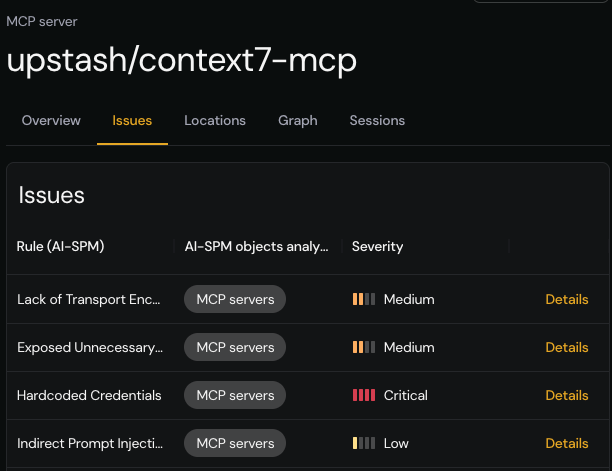Click the Low severity yellow bar icon
This screenshot has width=612, height=471.
[364, 443]
